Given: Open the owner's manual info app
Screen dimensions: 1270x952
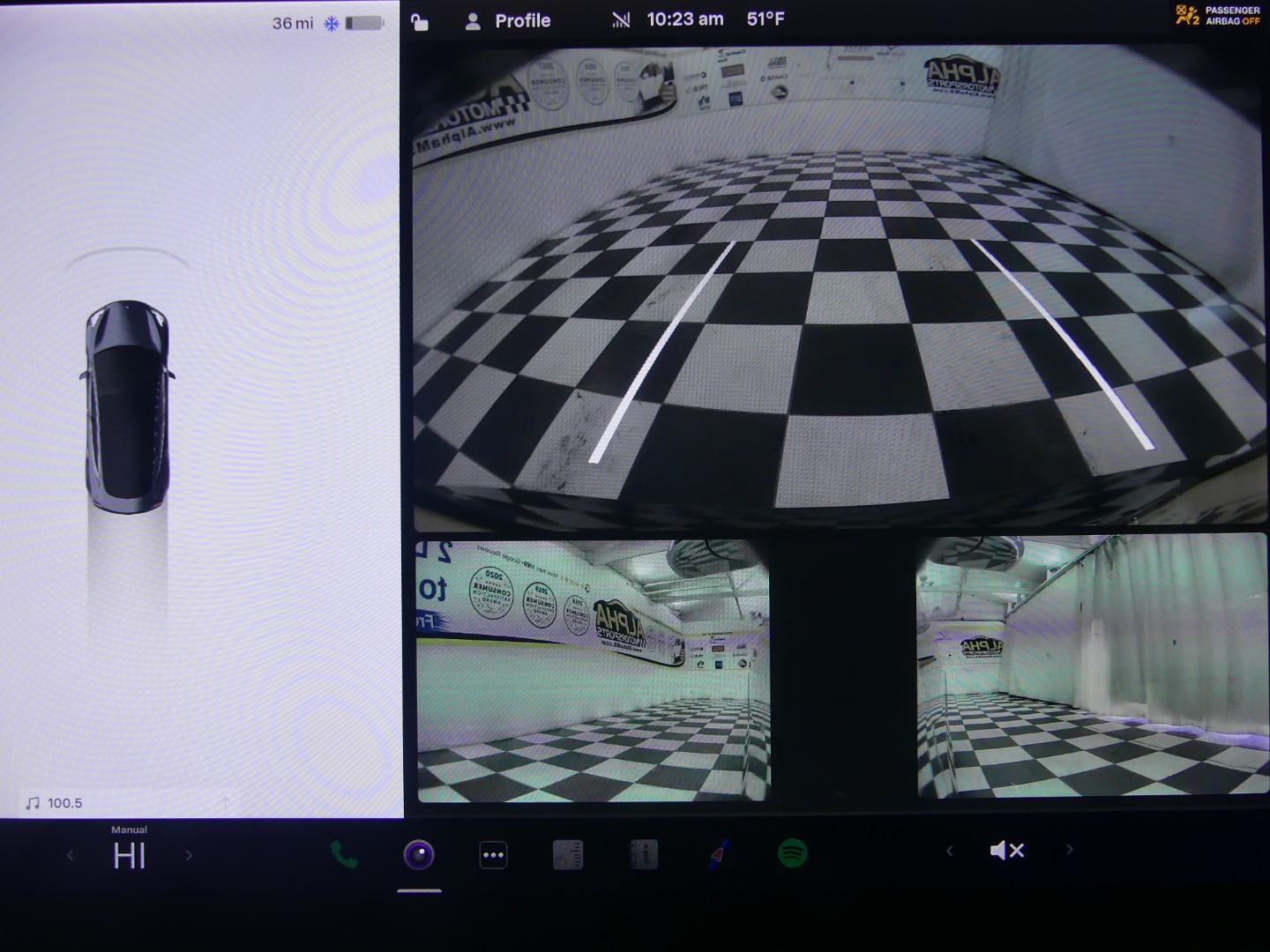Looking at the screenshot, I should tap(644, 854).
